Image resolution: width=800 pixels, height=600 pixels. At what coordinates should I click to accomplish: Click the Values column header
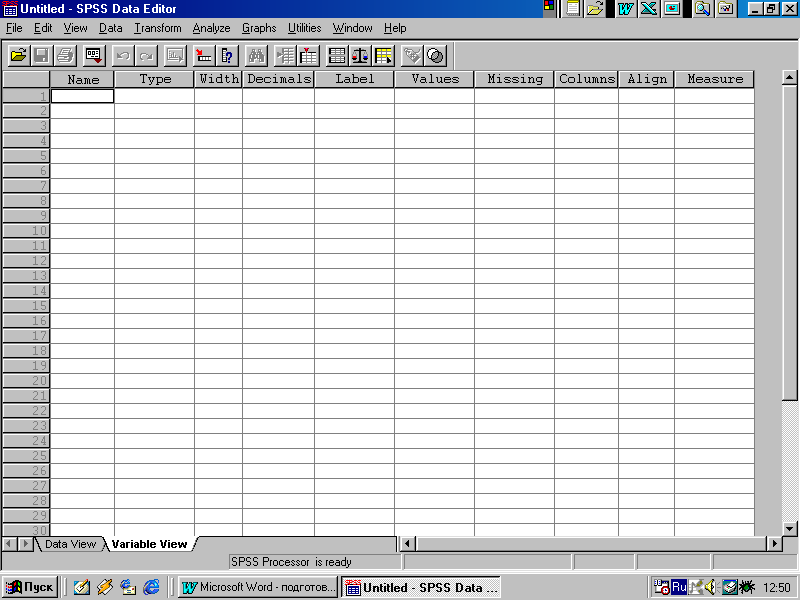(x=435, y=79)
